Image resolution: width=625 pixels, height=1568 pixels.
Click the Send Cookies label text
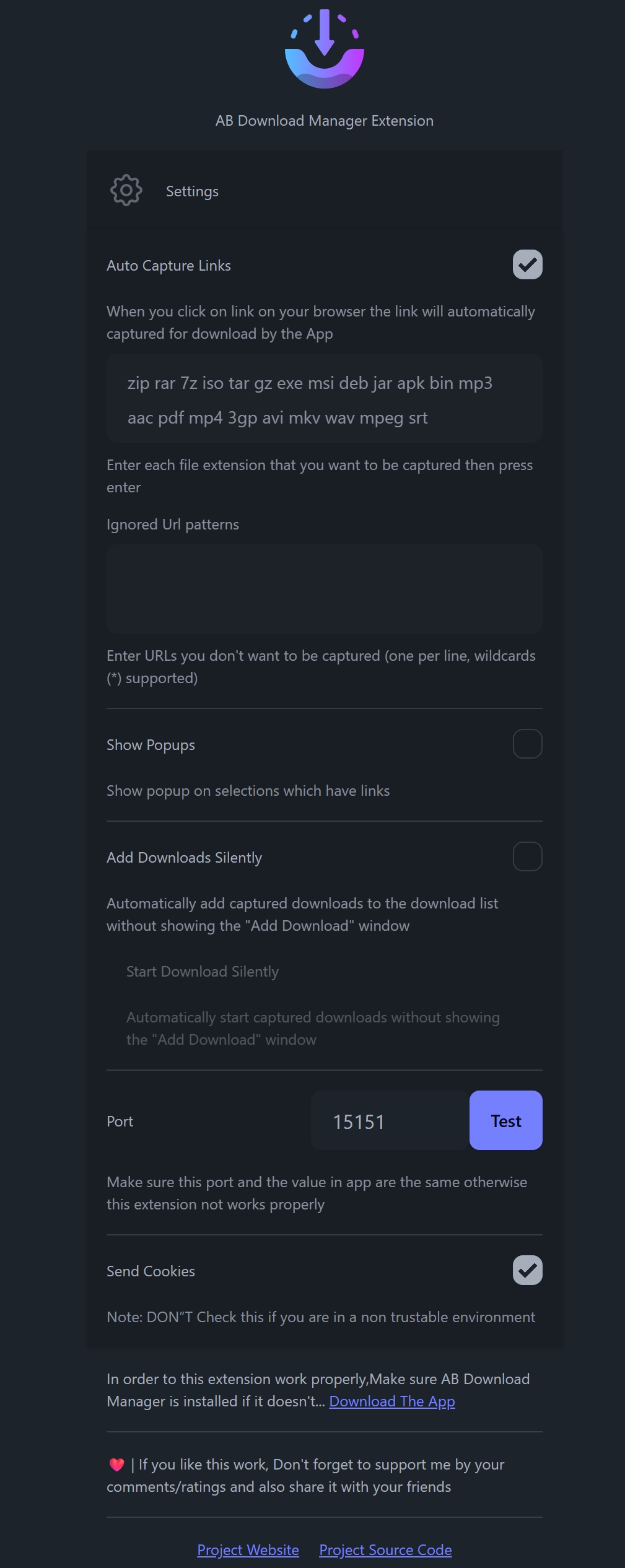pos(151,1271)
